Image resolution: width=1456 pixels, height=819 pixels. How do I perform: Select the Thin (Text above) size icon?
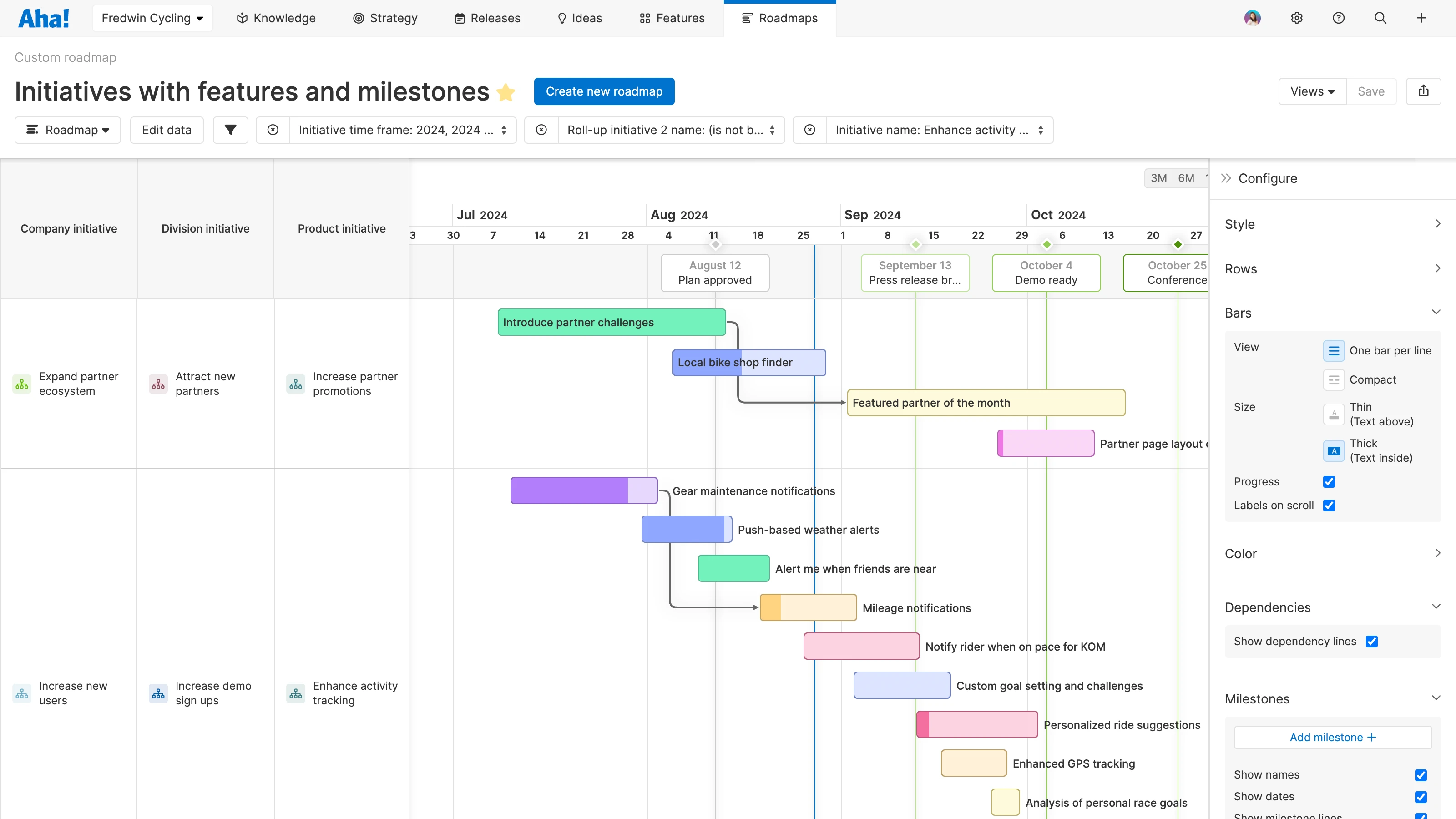coord(1334,415)
